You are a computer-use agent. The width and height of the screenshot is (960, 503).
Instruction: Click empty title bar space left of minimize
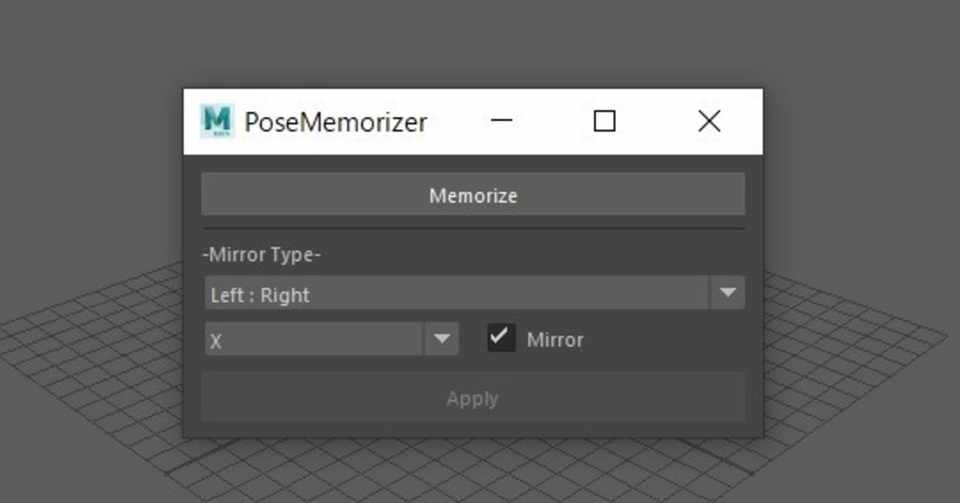[456, 121]
